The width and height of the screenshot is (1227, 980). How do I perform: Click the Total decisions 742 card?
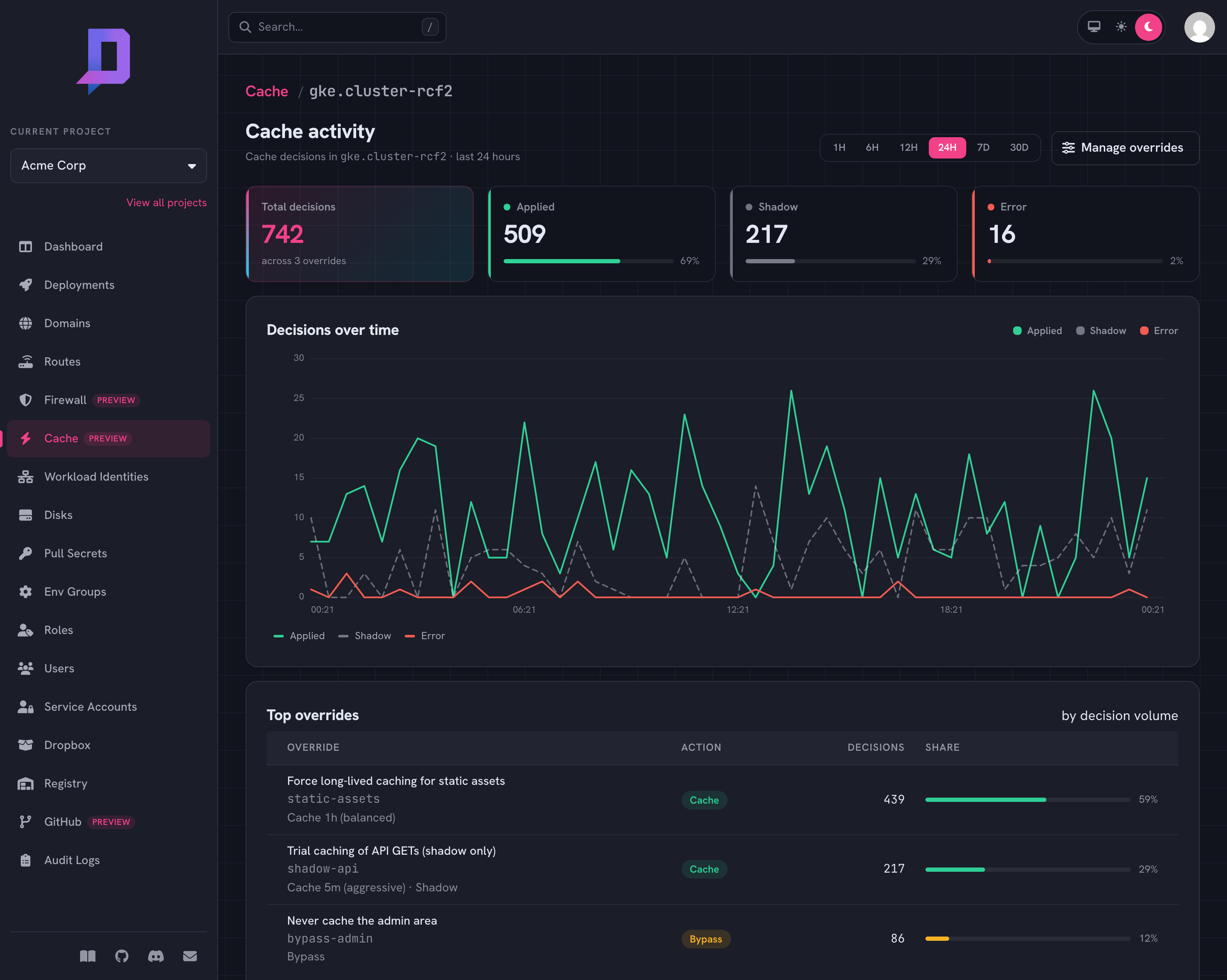359,234
